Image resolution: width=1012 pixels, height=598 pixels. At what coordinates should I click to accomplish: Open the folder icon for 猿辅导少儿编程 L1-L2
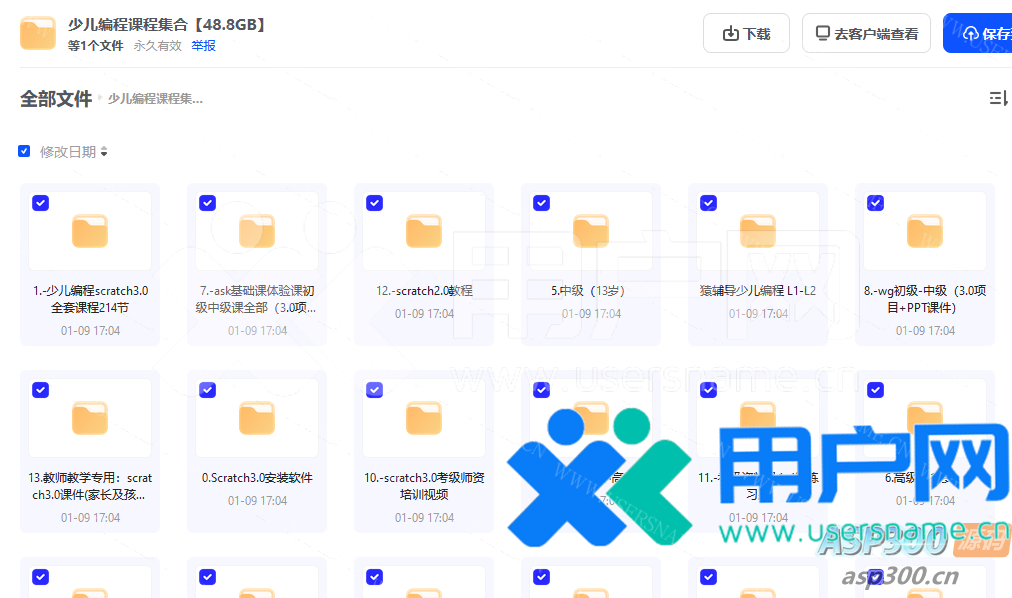point(758,232)
